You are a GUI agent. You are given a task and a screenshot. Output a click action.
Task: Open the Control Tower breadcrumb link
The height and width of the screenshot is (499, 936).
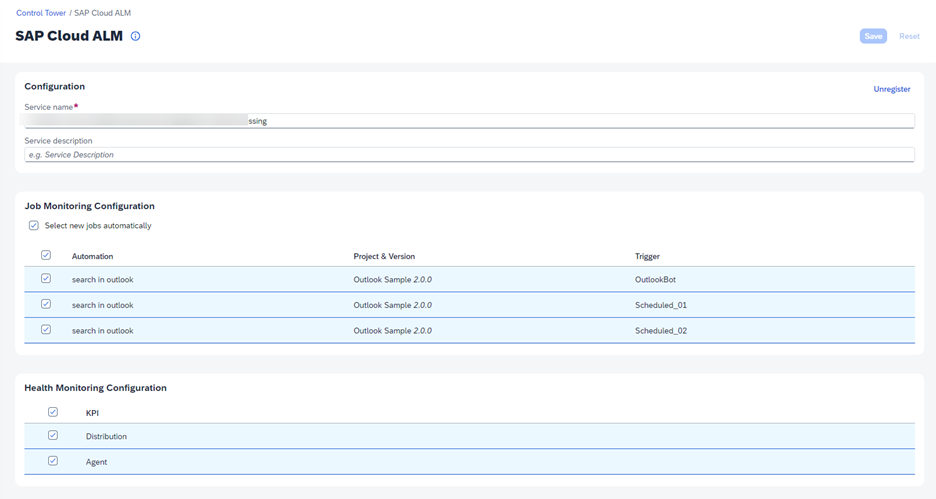pos(42,13)
